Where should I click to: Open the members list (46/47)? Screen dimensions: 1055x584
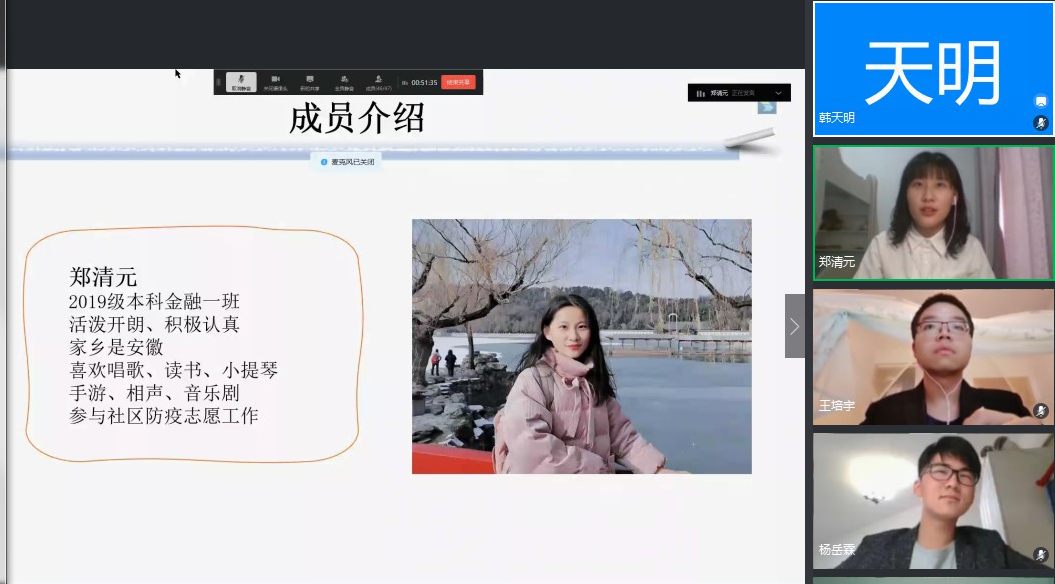379,81
